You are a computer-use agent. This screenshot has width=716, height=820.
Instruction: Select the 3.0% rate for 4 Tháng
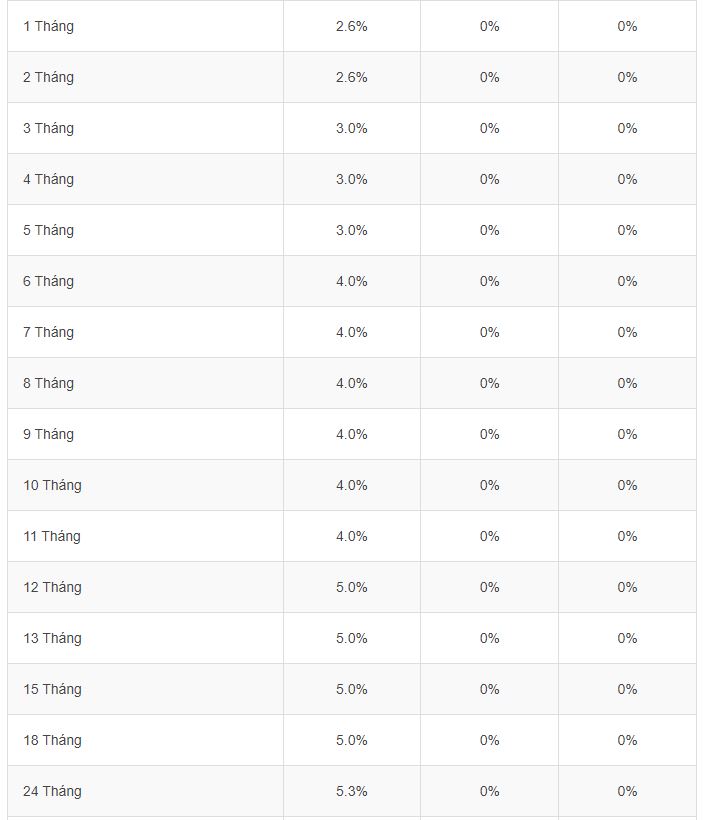pyautogui.click(x=352, y=179)
